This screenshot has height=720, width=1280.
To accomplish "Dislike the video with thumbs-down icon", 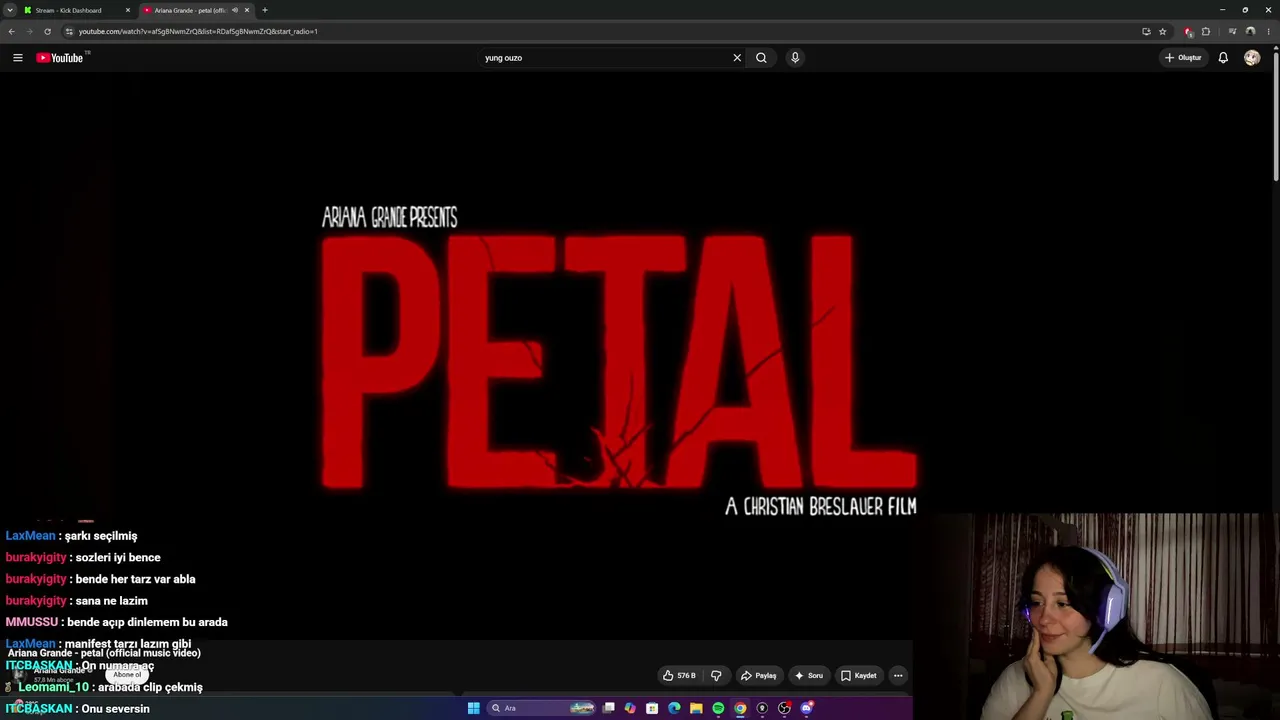I will pos(716,676).
